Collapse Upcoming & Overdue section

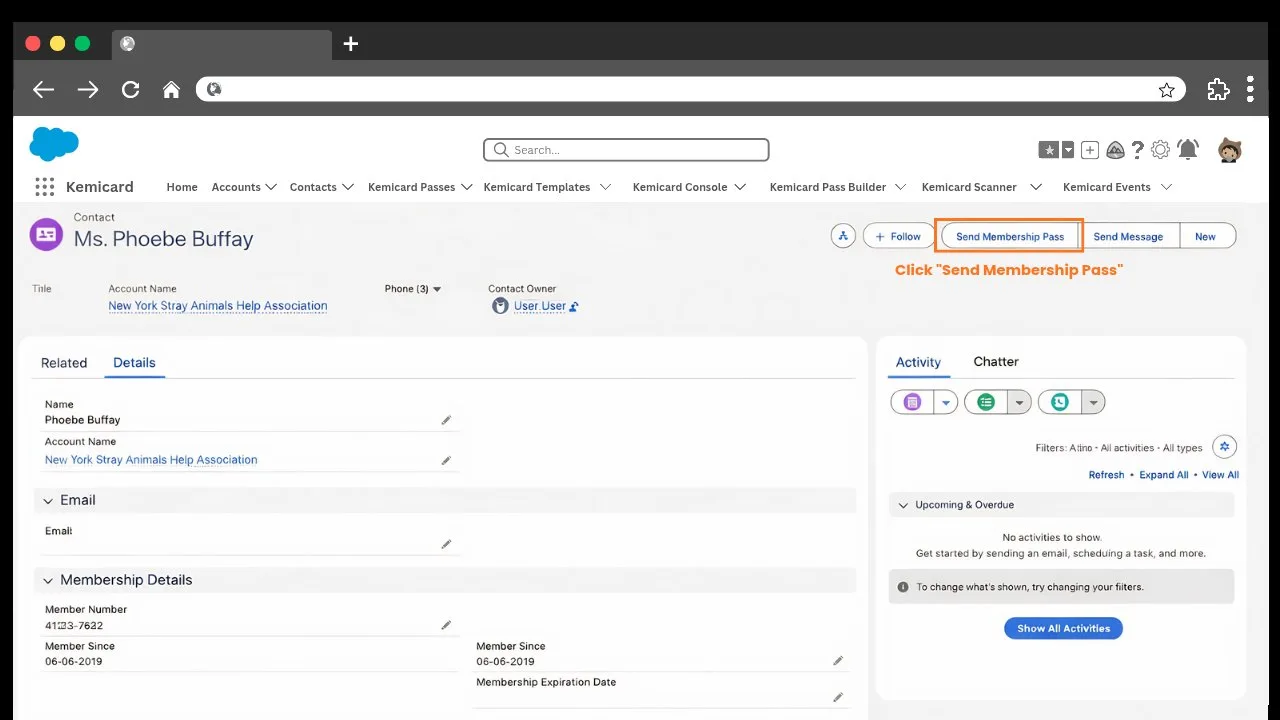coord(903,505)
